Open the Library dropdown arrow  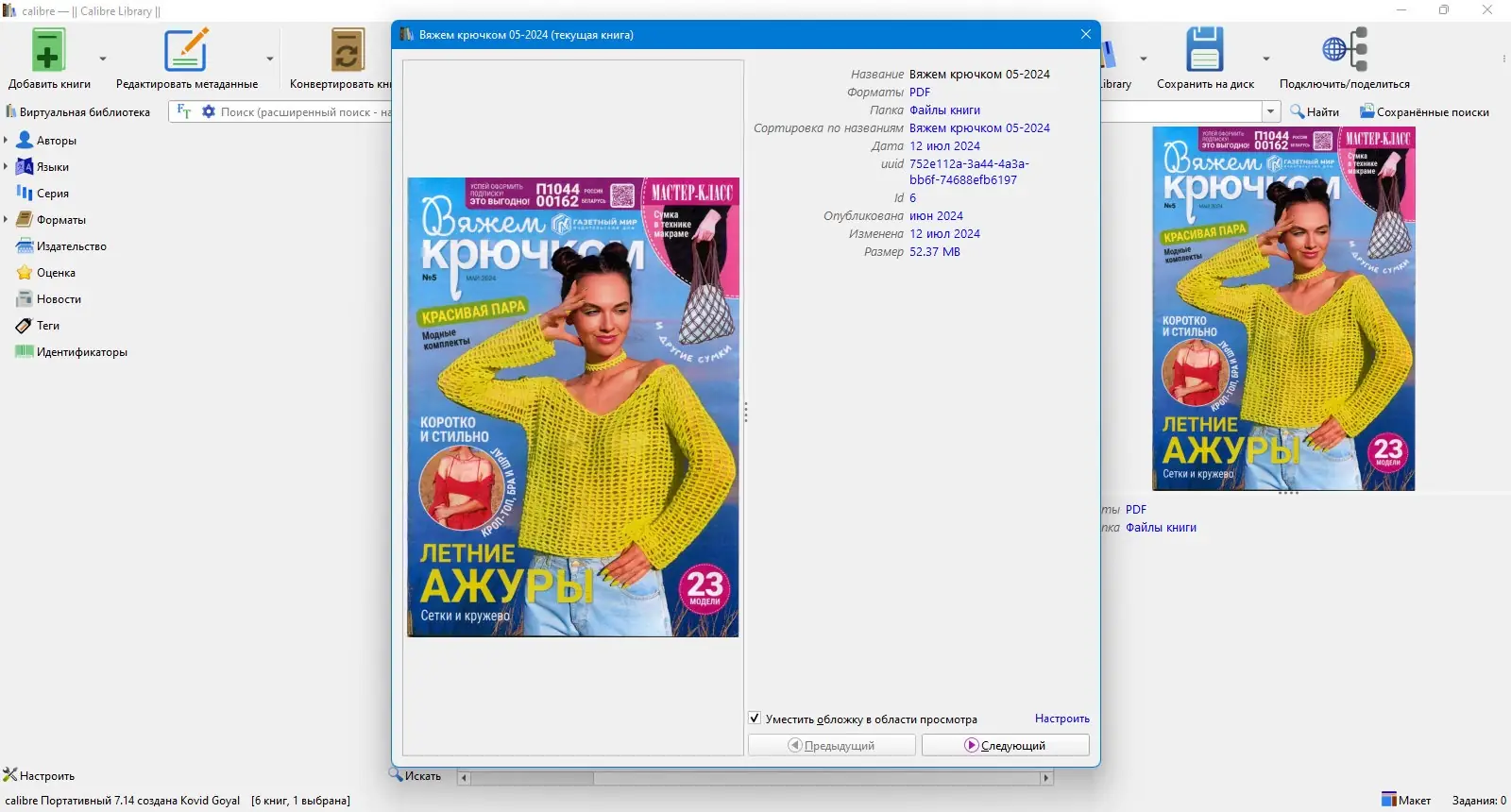(x=1144, y=59)
